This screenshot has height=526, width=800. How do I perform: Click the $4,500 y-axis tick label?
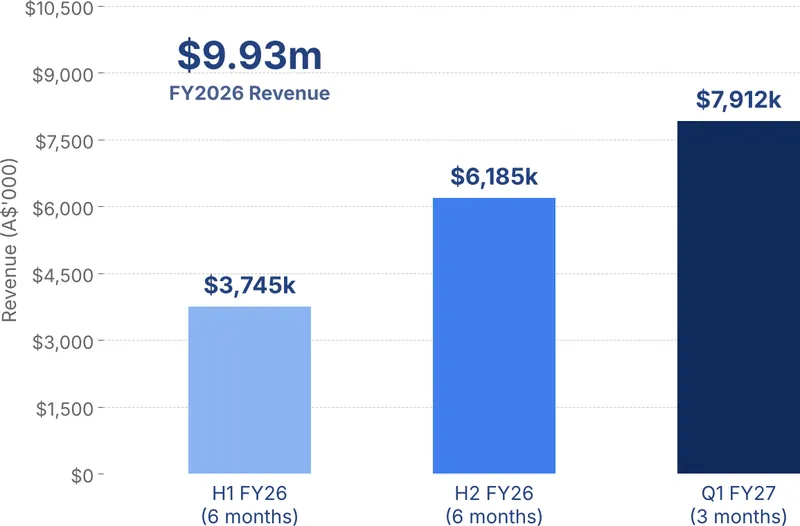(x=63, y=275)
